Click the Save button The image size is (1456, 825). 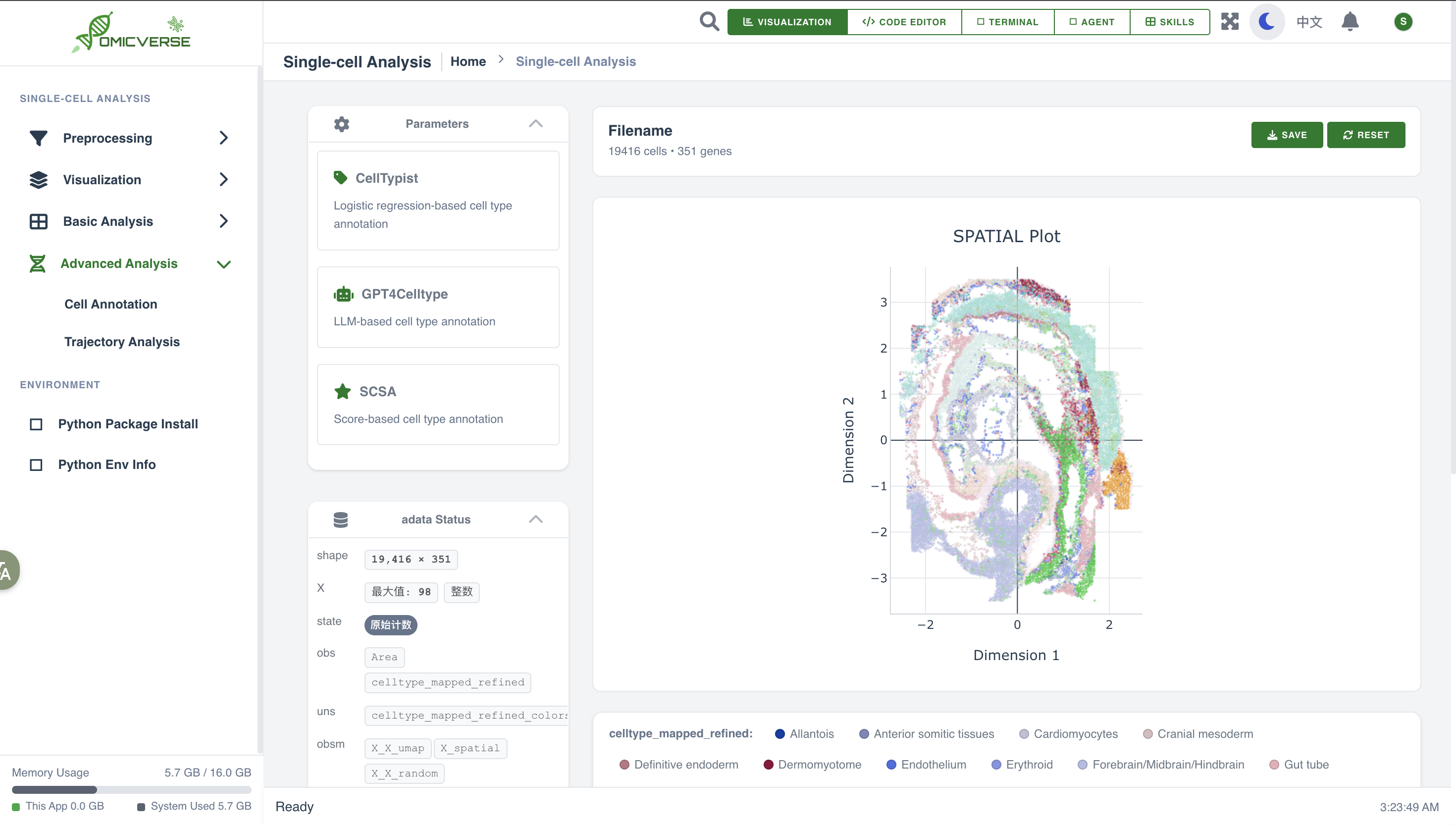pyautogui.click(x=1287, y=135)
